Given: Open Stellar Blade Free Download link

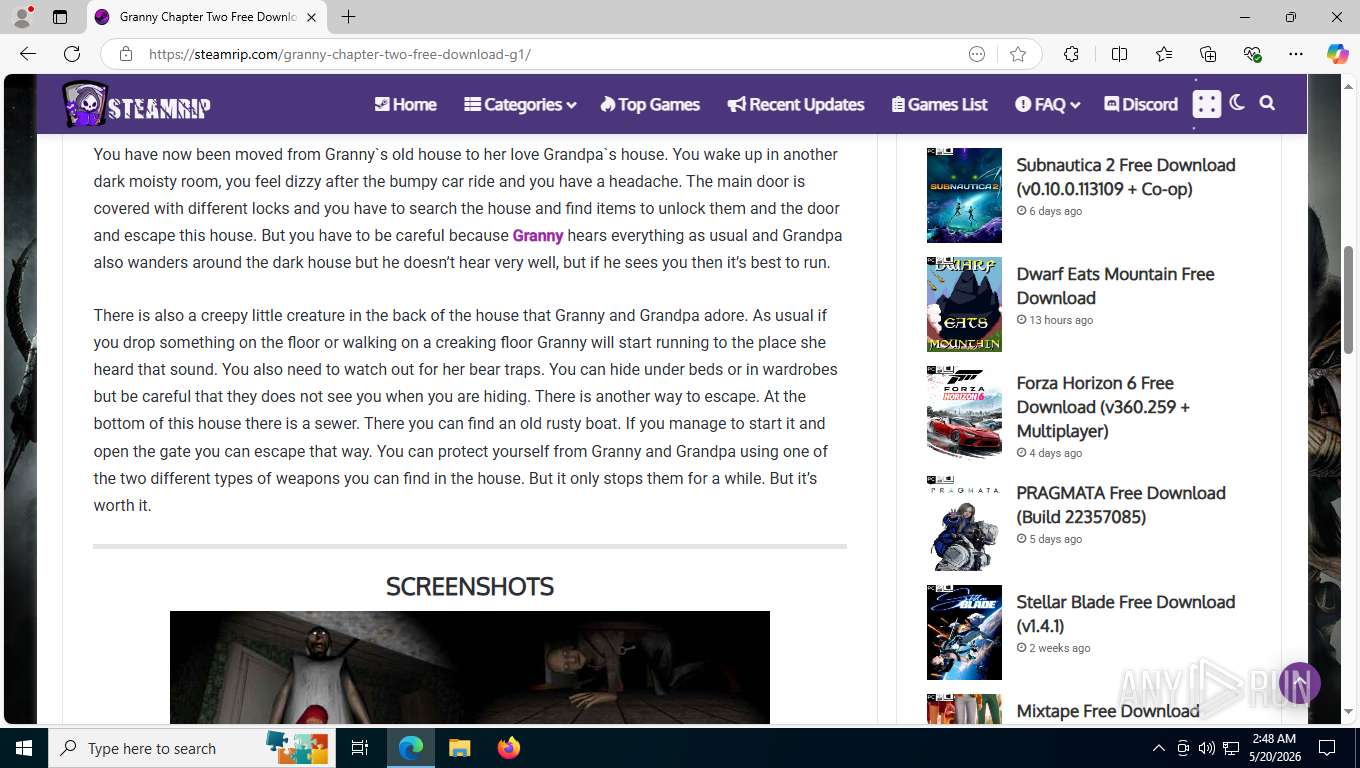Looking at the screenshot, I should click(x=1125, y=614).
